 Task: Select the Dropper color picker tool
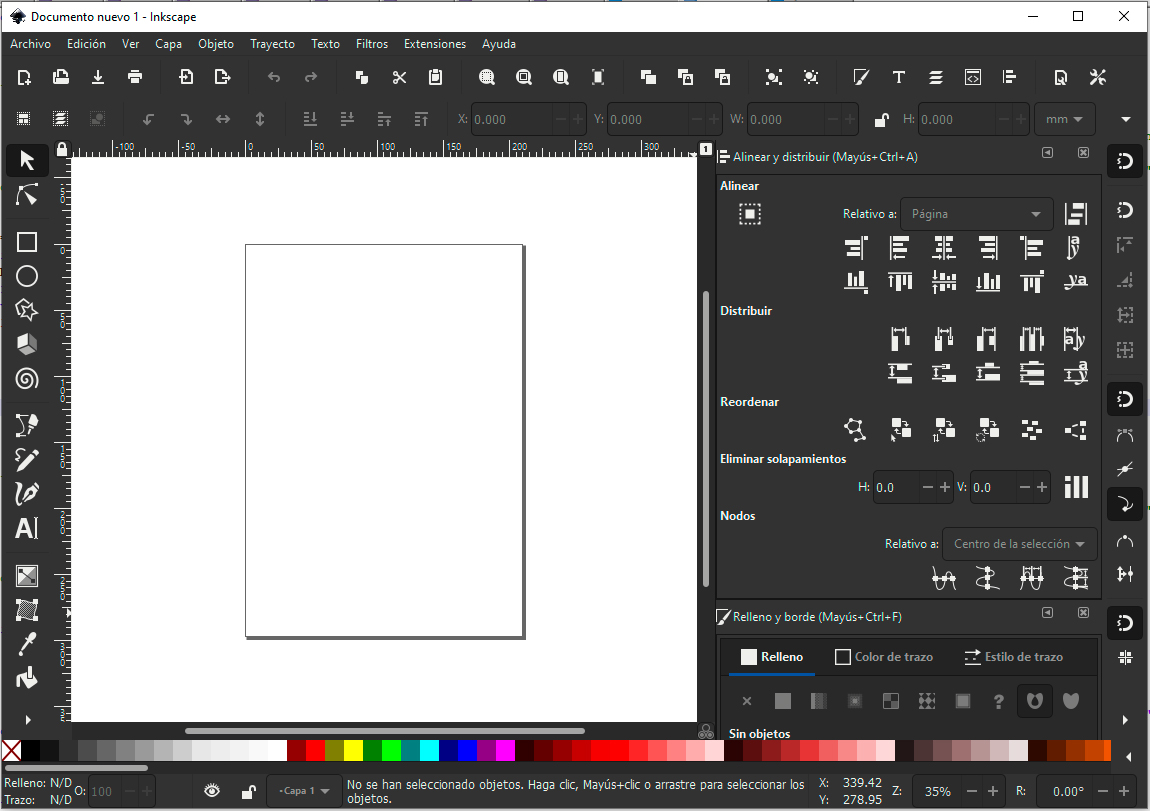[x=27, y=643]
